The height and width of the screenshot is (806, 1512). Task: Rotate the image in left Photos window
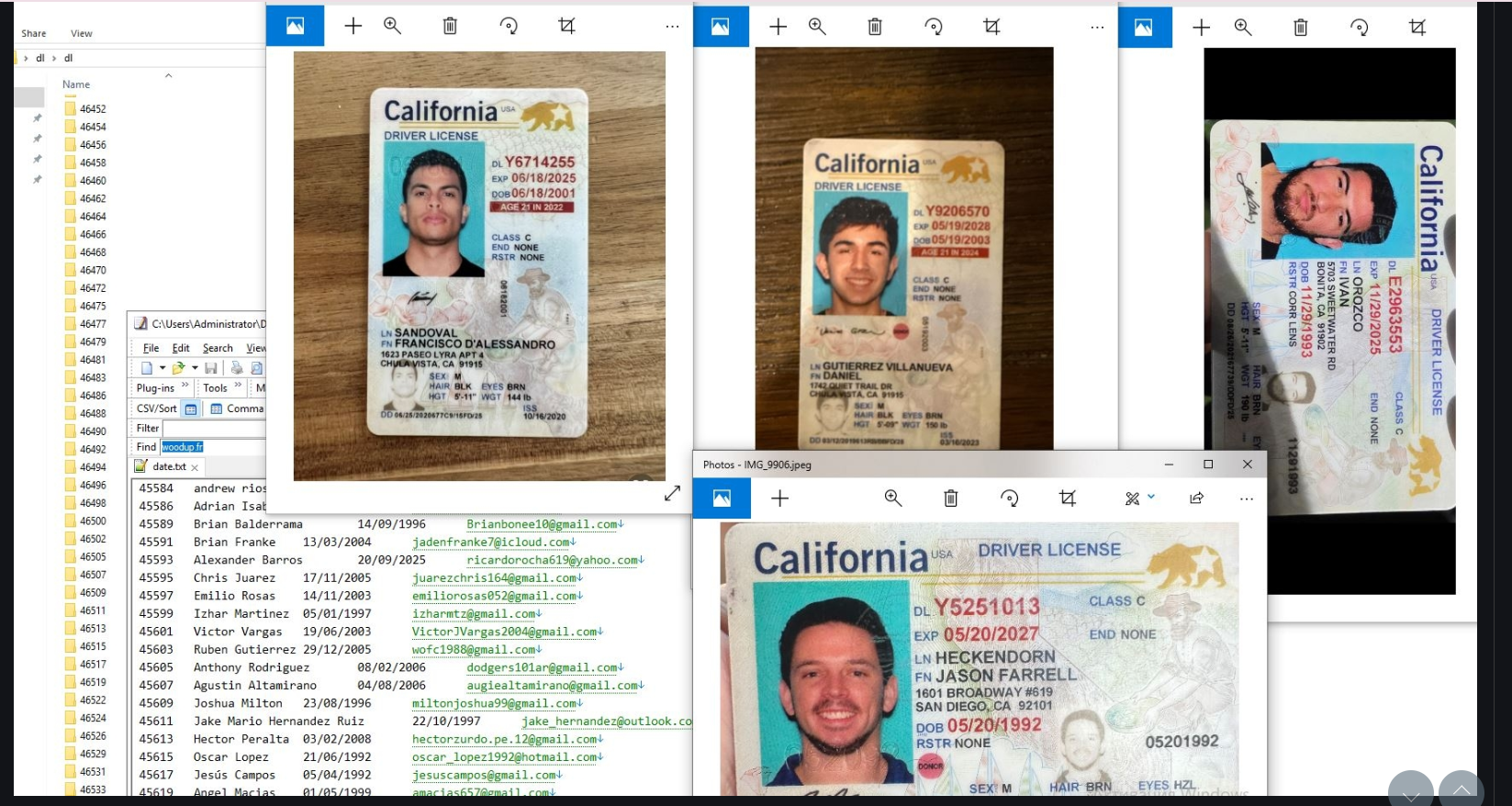point(509,26)
